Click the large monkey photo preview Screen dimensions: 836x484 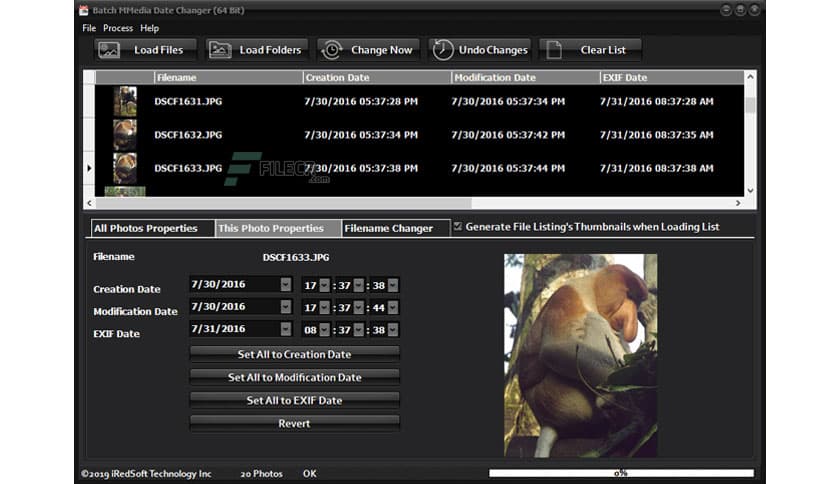coord(581,356)
